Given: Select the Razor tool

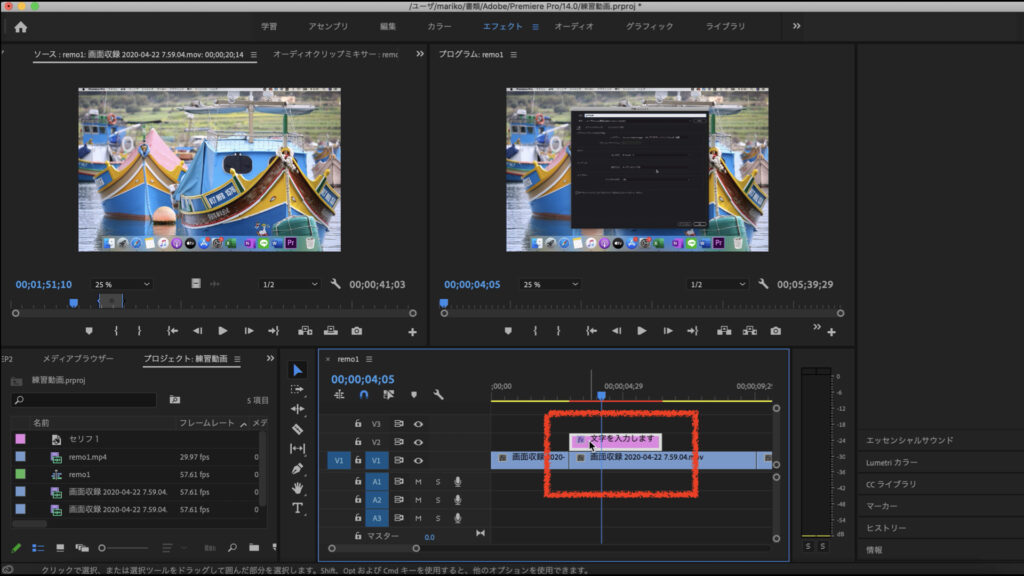Looking at the screenshot, I should click(x=297, y=429).
